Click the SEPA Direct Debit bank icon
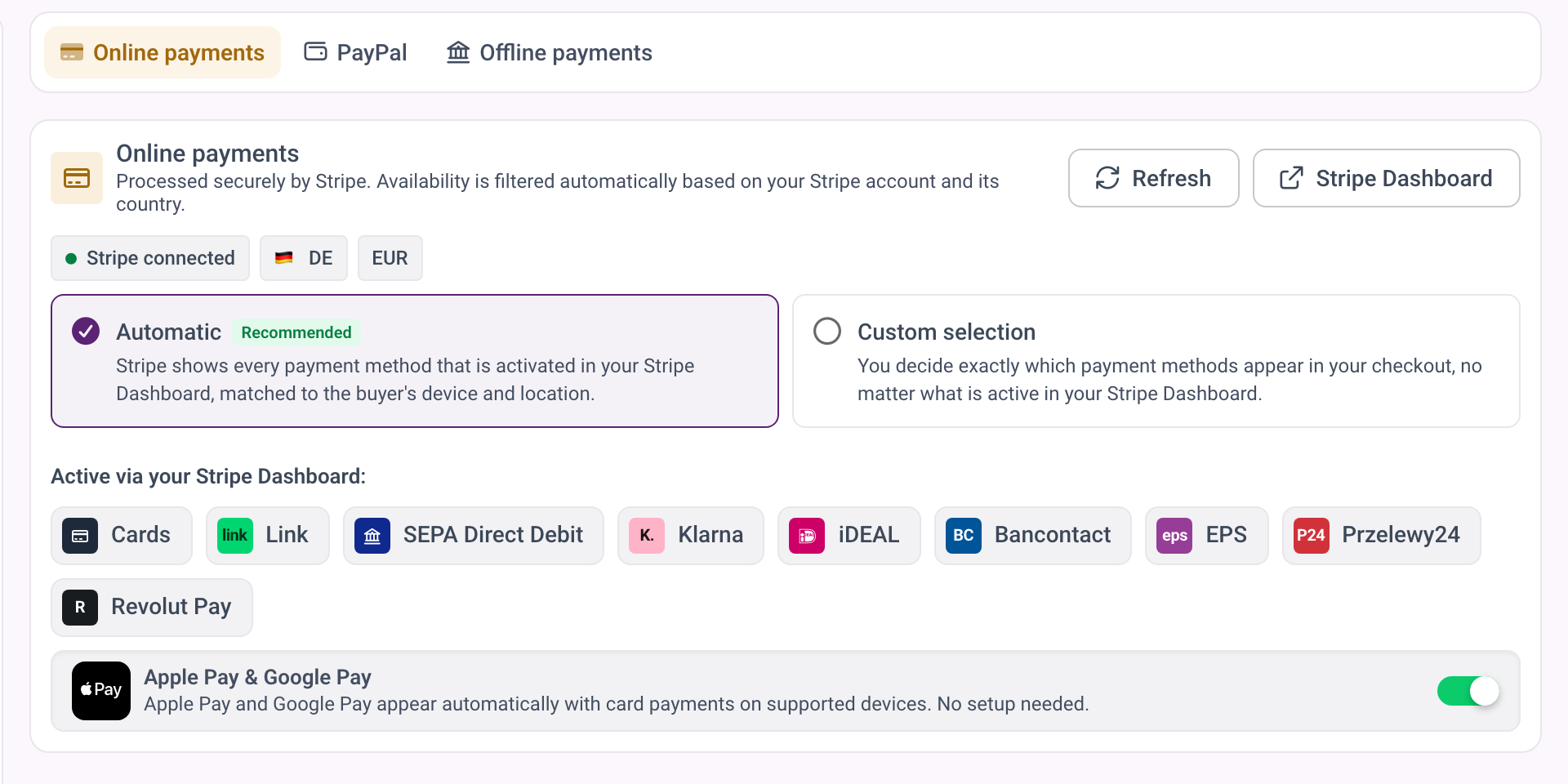Viewport: 1568px width, 784px height. pyautogui.click(x=372, y=536)
